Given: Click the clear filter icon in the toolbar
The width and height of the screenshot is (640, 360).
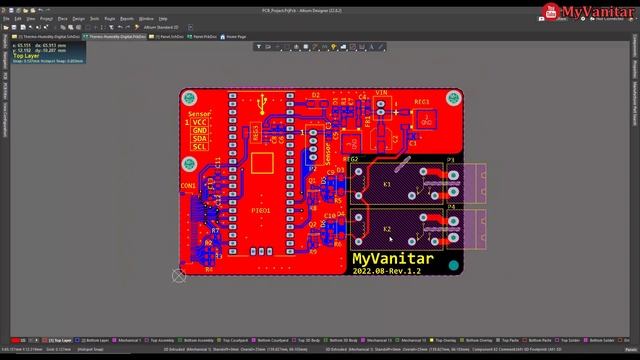Looking at the screenshot, I should point(111,27).
